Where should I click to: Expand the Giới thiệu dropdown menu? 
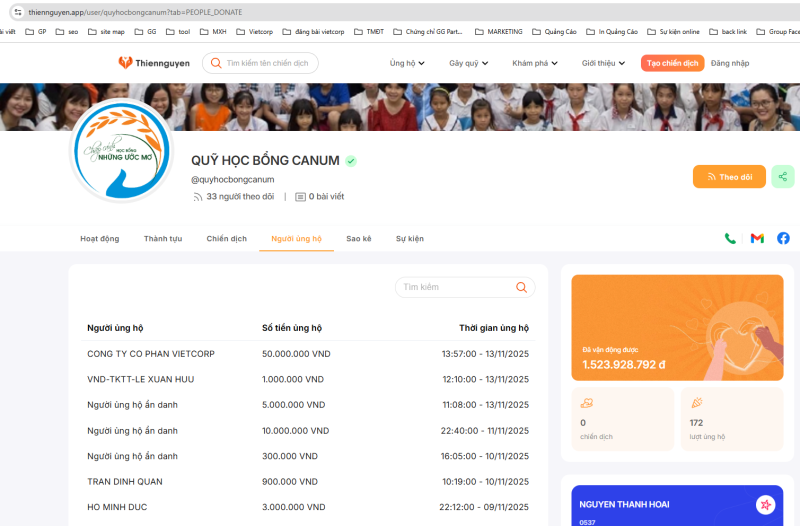[x=603, y=63]
